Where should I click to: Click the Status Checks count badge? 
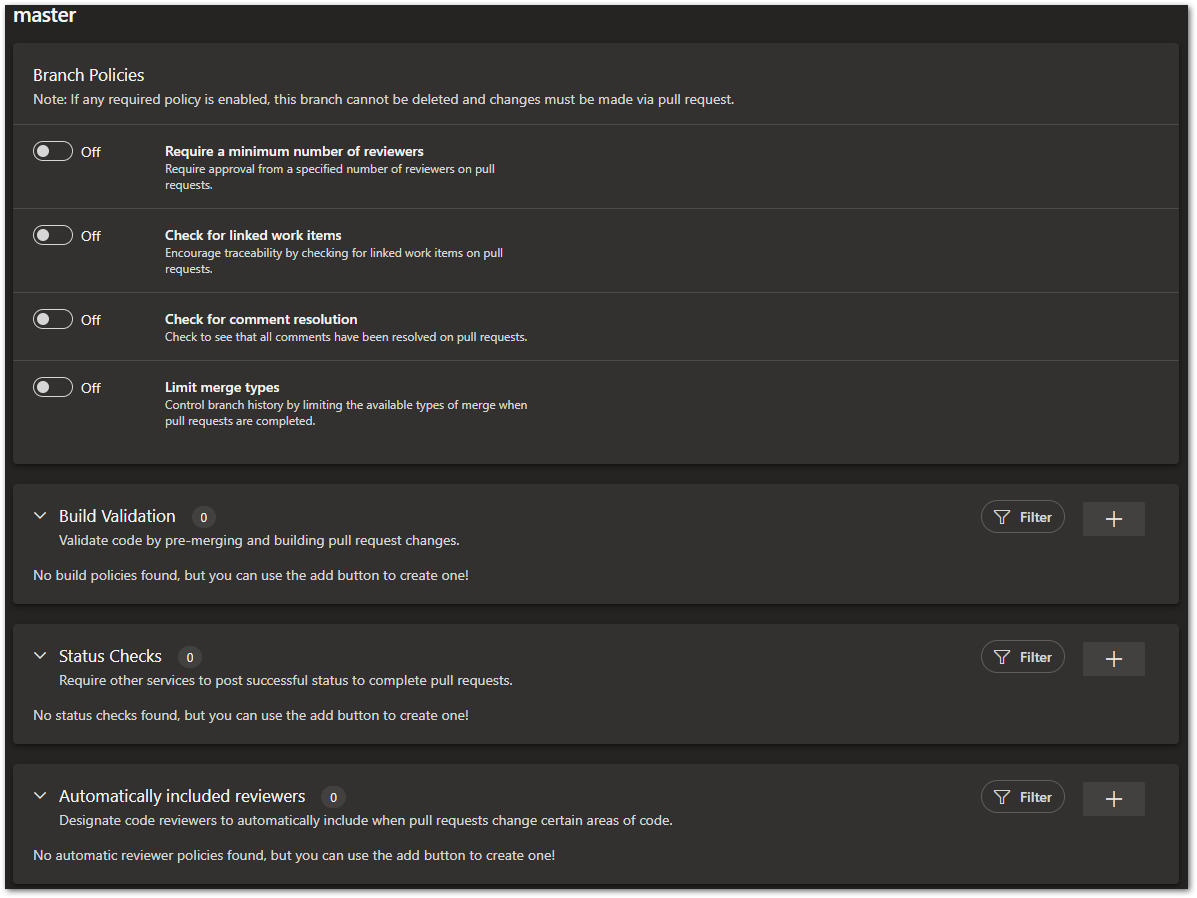pyautogui.click(x=189, y=657)
